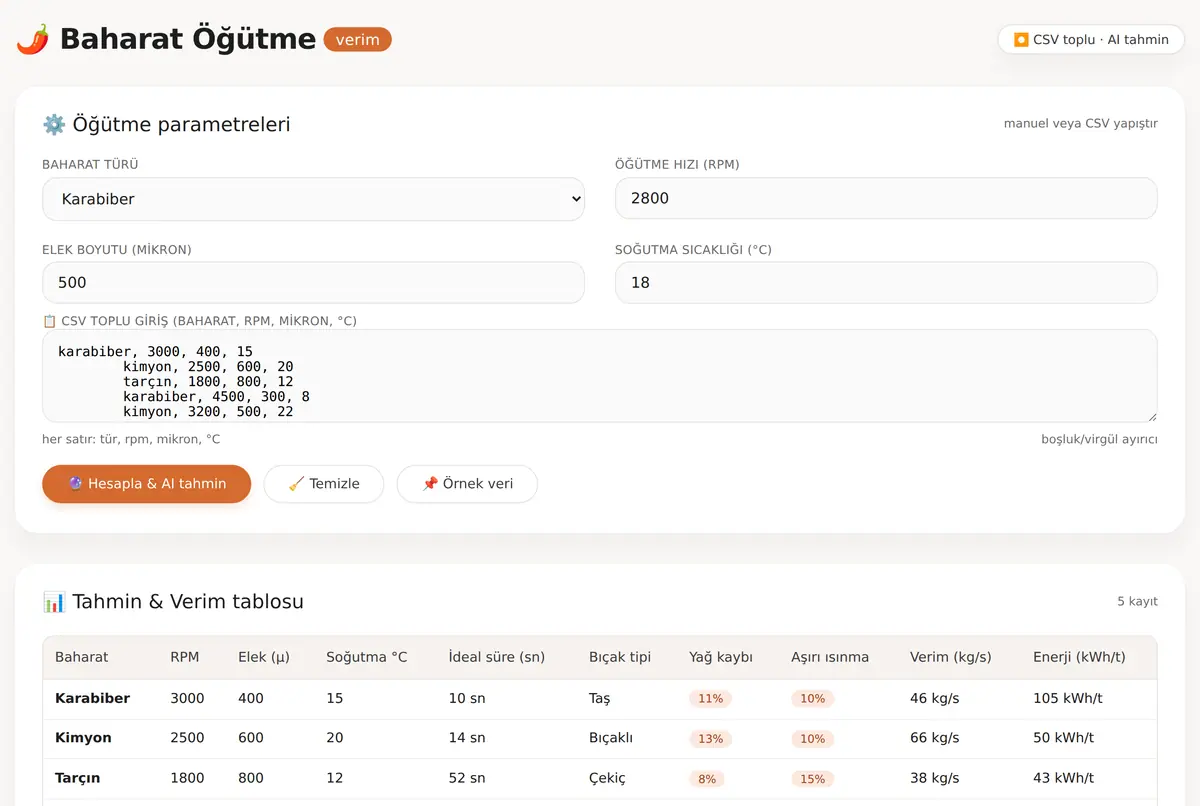Click the "manuel veya CSV yapıştır" hint

click(1081, 124)
